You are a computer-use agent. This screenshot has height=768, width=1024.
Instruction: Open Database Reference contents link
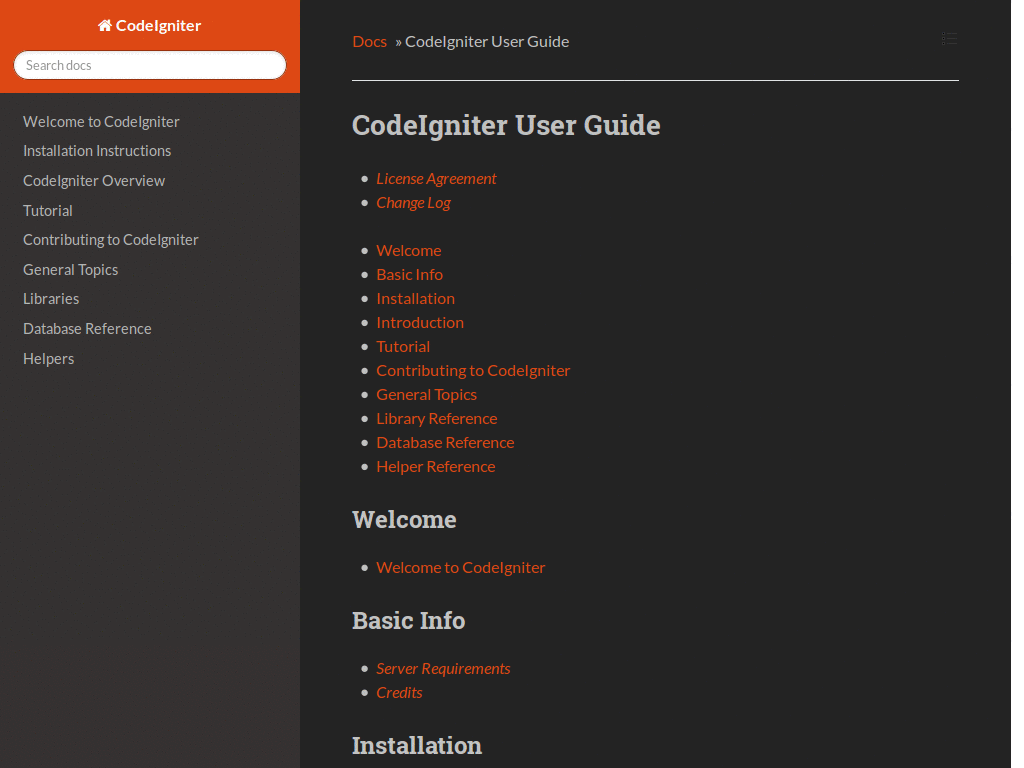click(445, 443)
